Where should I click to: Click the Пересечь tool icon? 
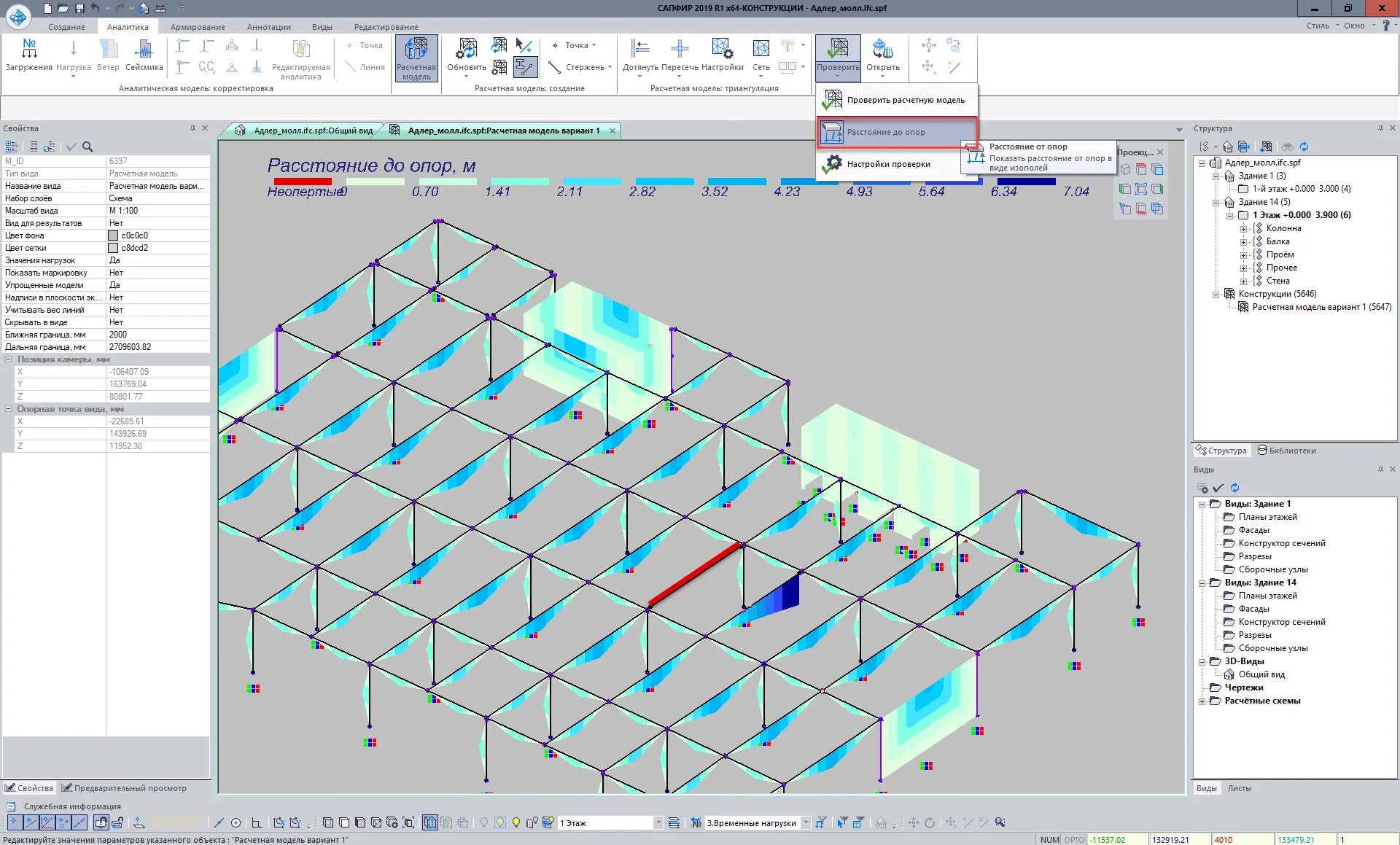[x=679, y=50]
